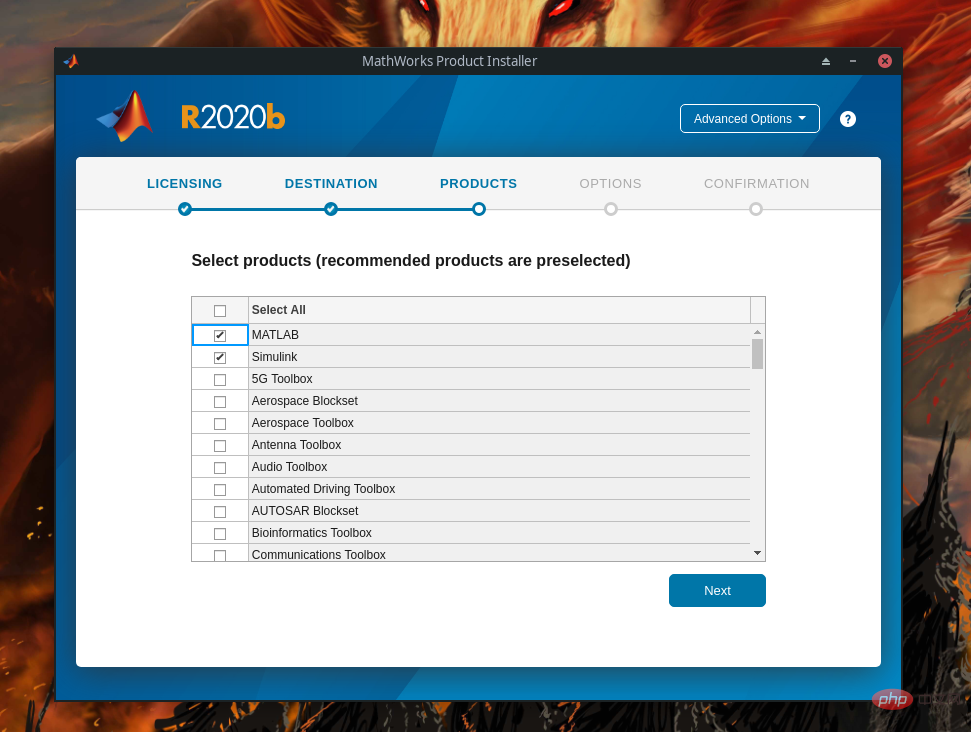Click the Antenna Toolbox product name
Screen dimensions: 971x732
(x=296, y=445)
